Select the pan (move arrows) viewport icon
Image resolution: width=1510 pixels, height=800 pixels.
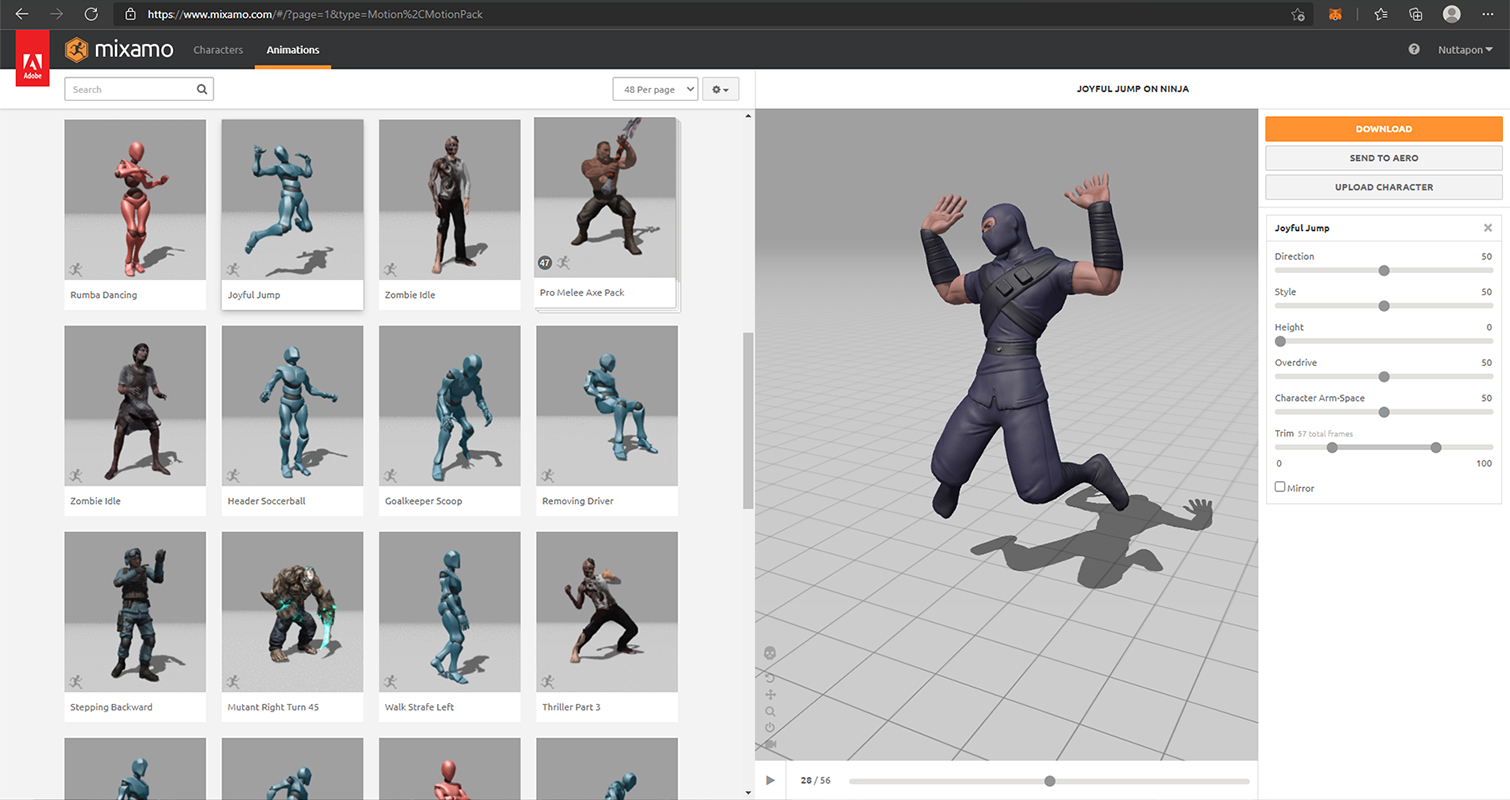tap(770, 695)
